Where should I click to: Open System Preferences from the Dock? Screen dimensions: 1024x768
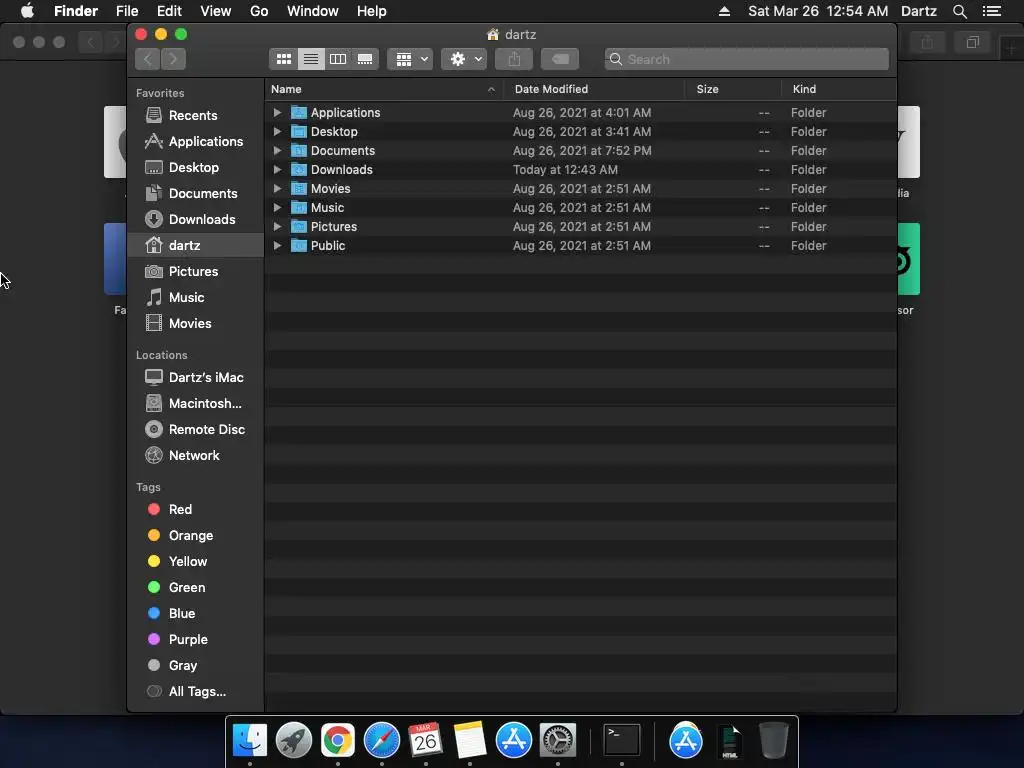coord(558,741)
